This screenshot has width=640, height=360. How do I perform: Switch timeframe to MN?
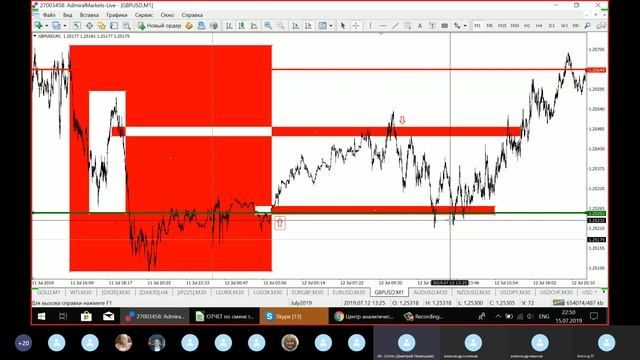576,26
